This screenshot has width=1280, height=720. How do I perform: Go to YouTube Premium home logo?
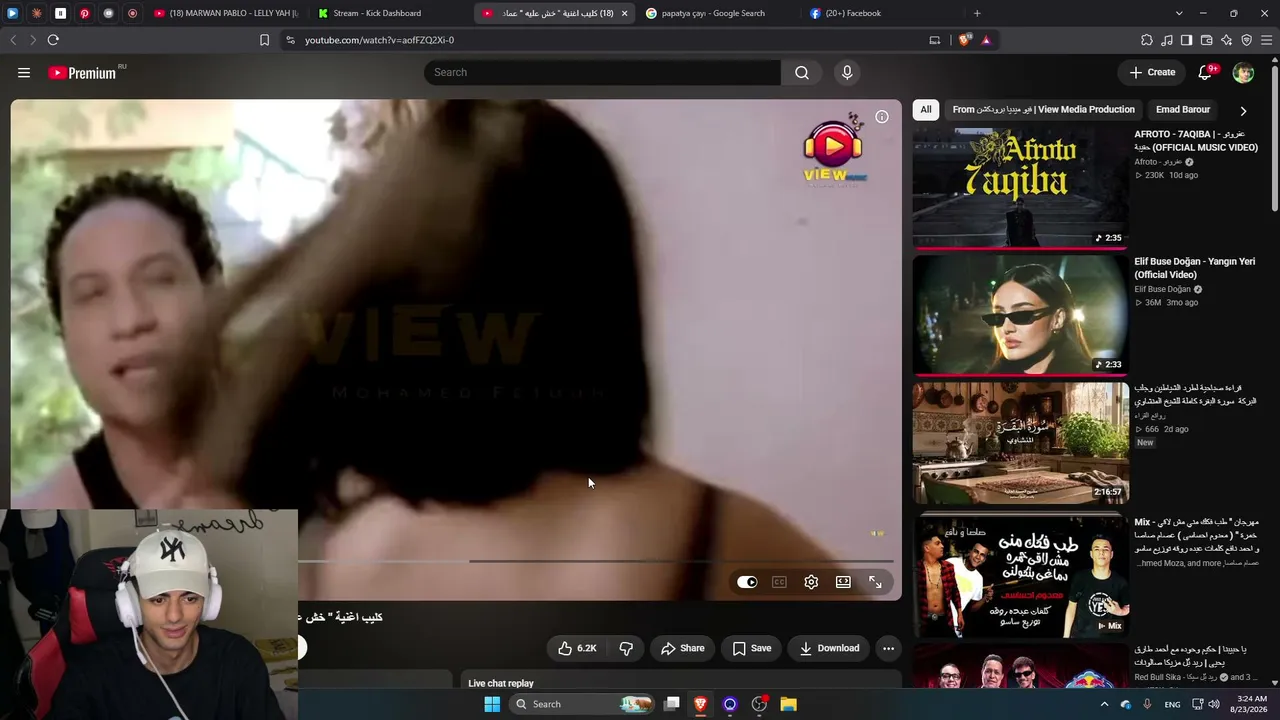(82, 73)
